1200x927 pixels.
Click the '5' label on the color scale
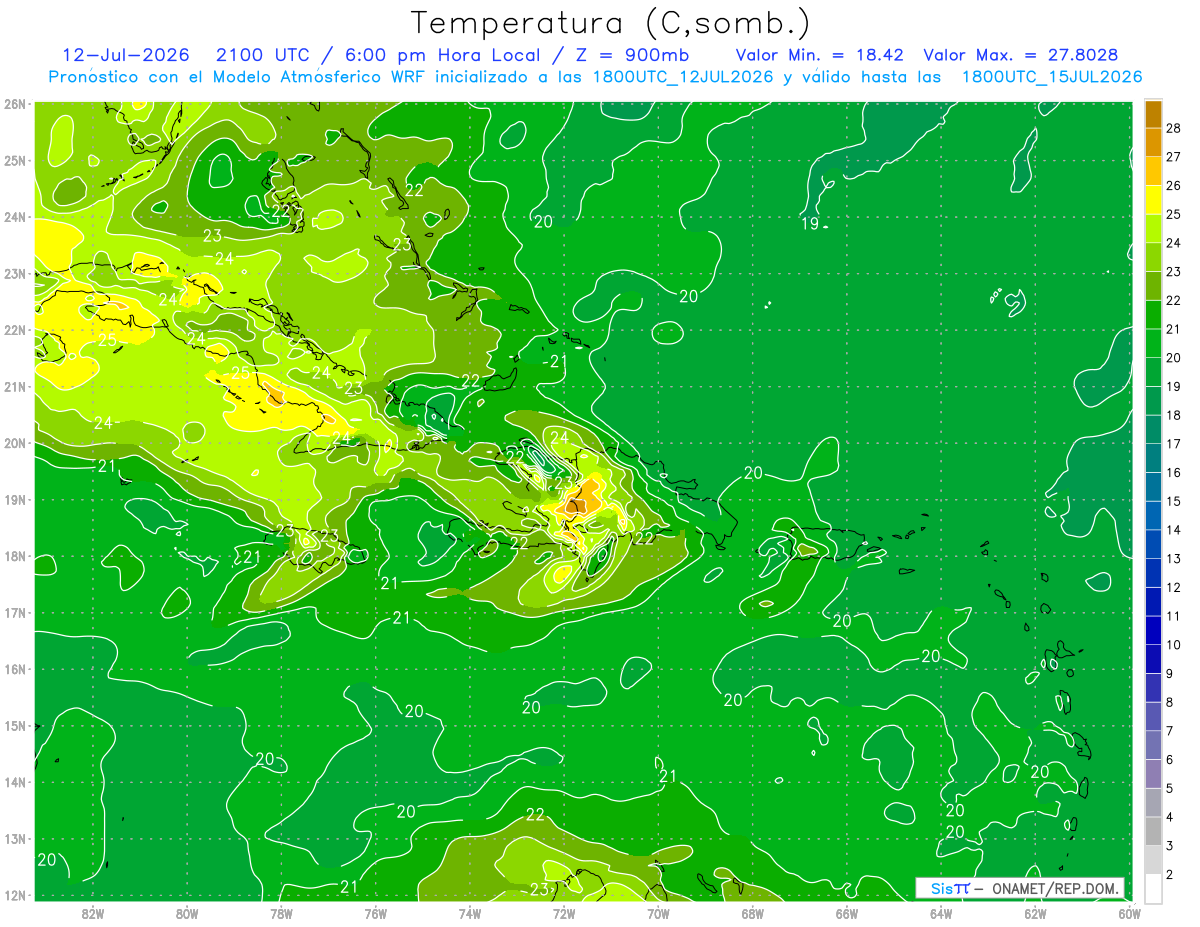point(1170,788)
